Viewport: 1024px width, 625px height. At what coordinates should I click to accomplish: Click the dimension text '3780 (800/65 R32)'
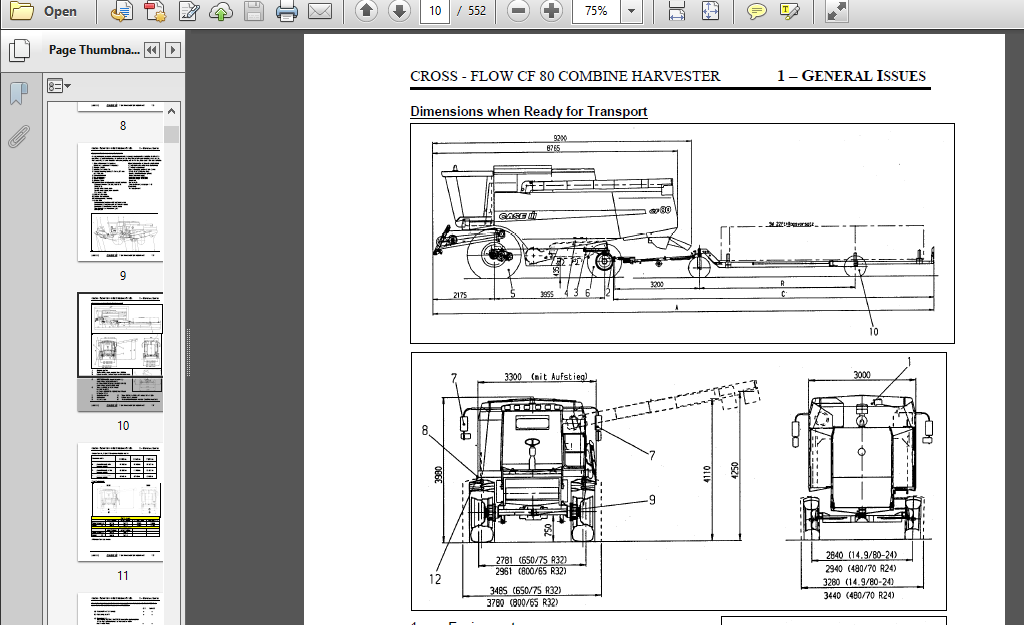point(522,603)
